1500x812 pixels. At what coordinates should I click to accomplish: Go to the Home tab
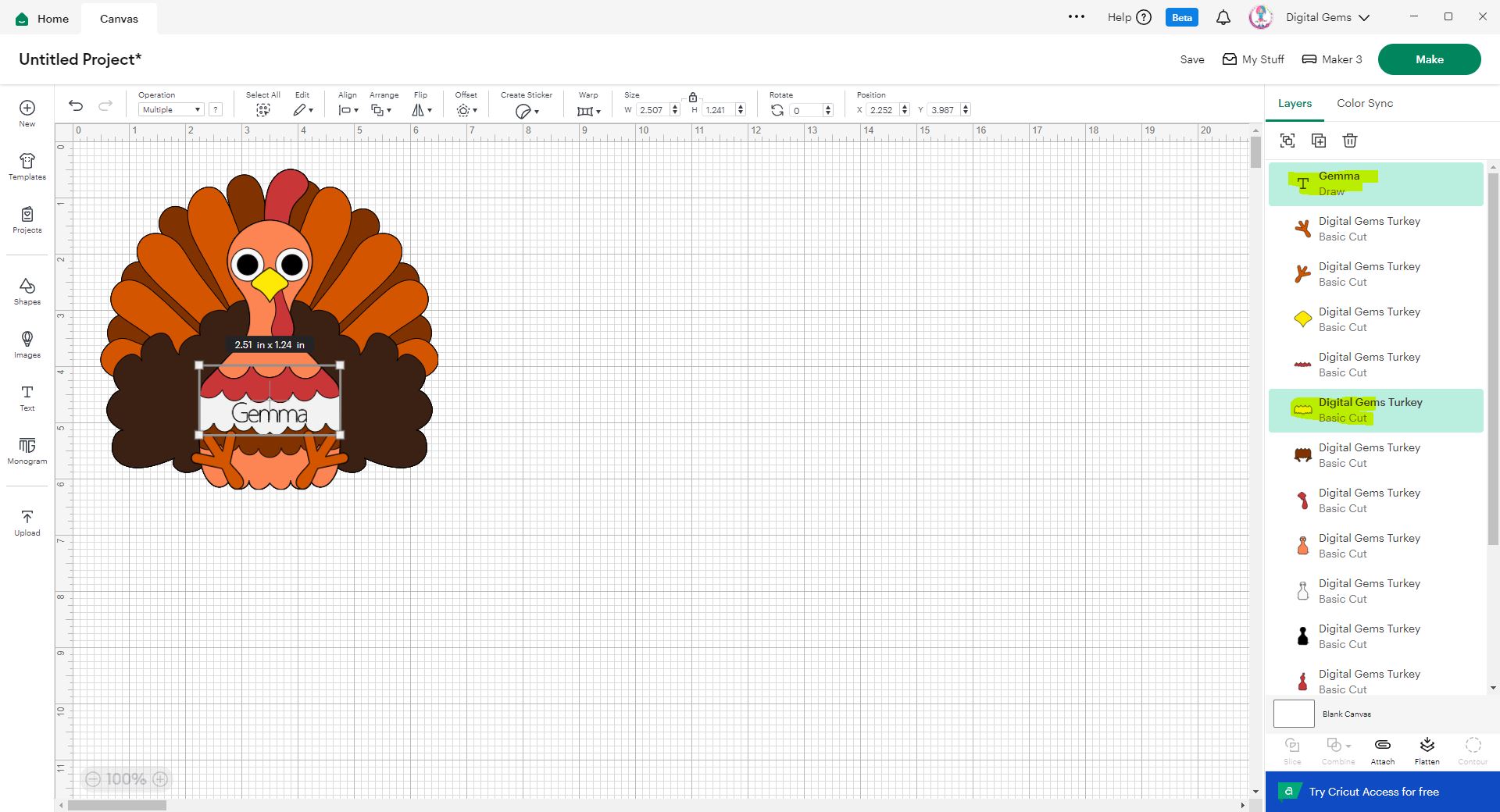43,18
